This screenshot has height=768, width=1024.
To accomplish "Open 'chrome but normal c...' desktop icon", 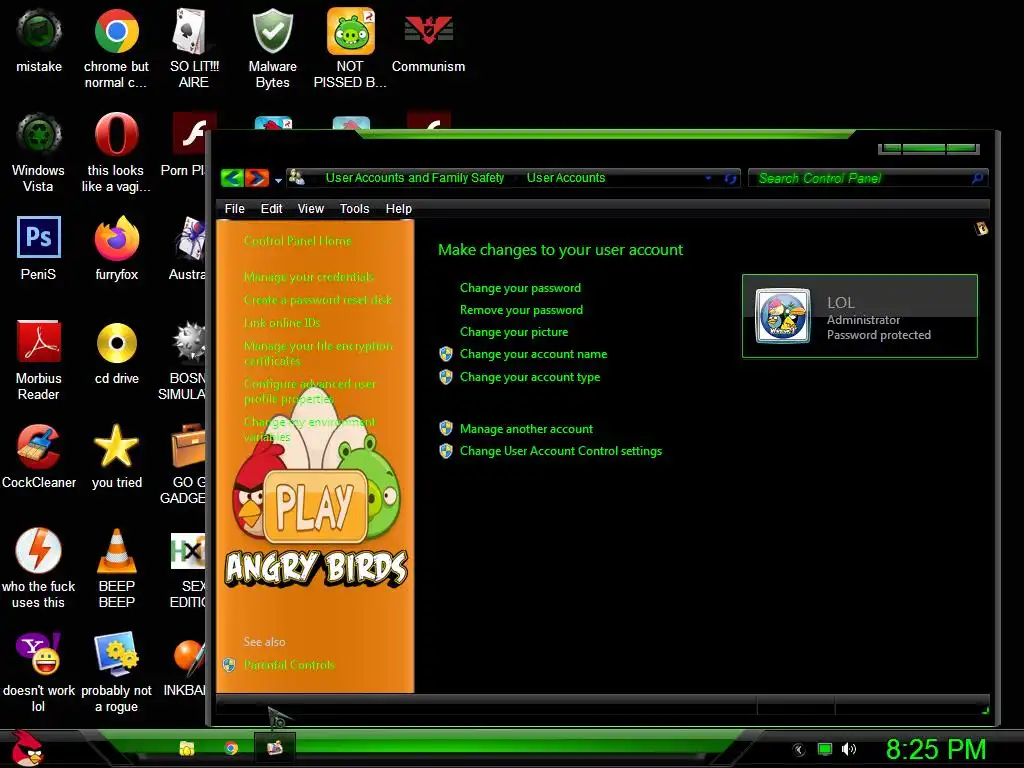I will (116, 49).
